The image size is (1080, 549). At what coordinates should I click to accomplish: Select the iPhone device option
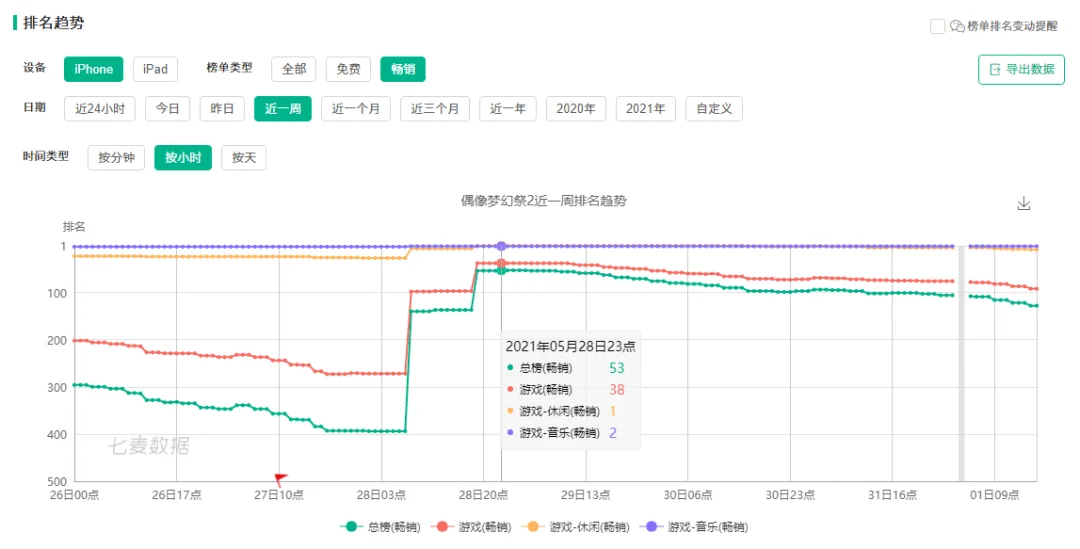point(94,69)
